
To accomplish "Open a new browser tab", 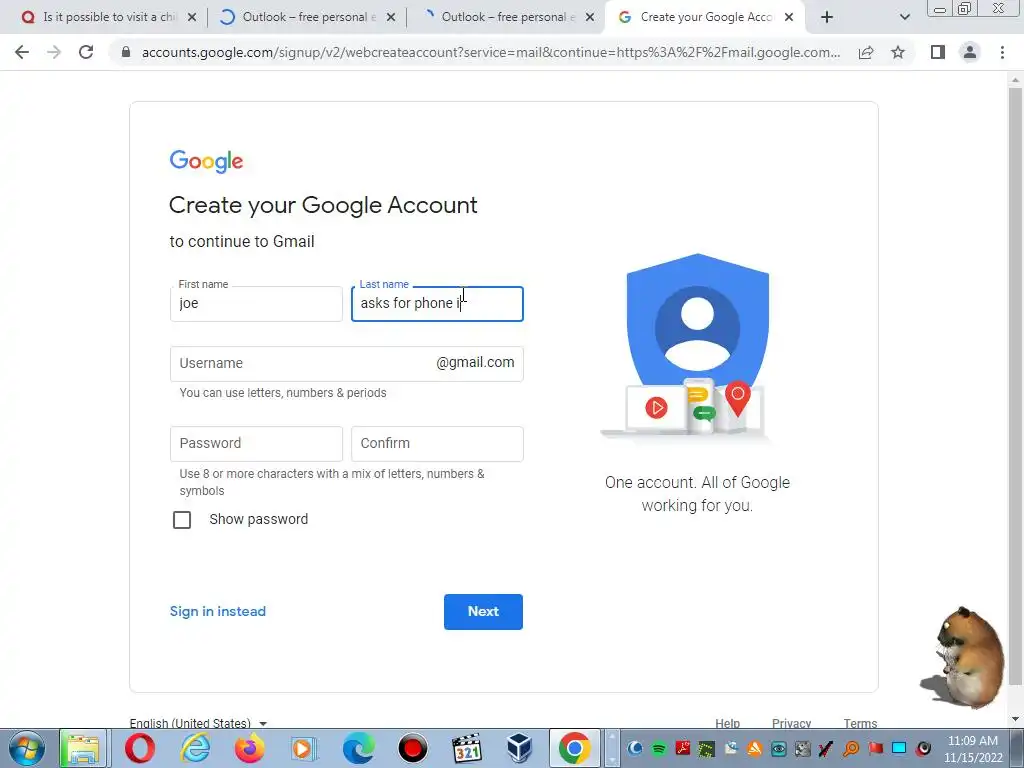I will coord(827,17).
